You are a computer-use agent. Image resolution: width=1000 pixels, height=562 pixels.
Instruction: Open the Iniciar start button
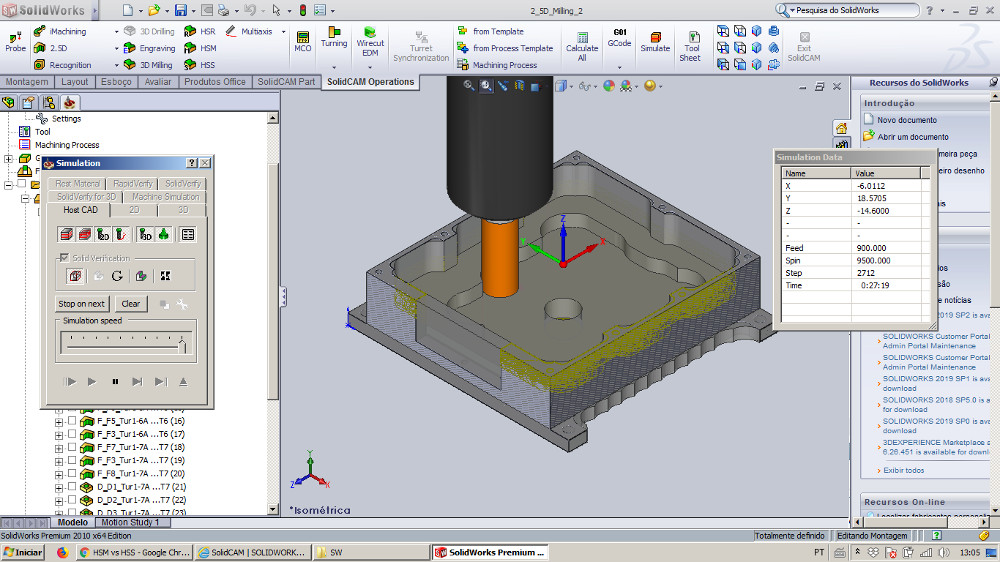(x=23, y=552)
